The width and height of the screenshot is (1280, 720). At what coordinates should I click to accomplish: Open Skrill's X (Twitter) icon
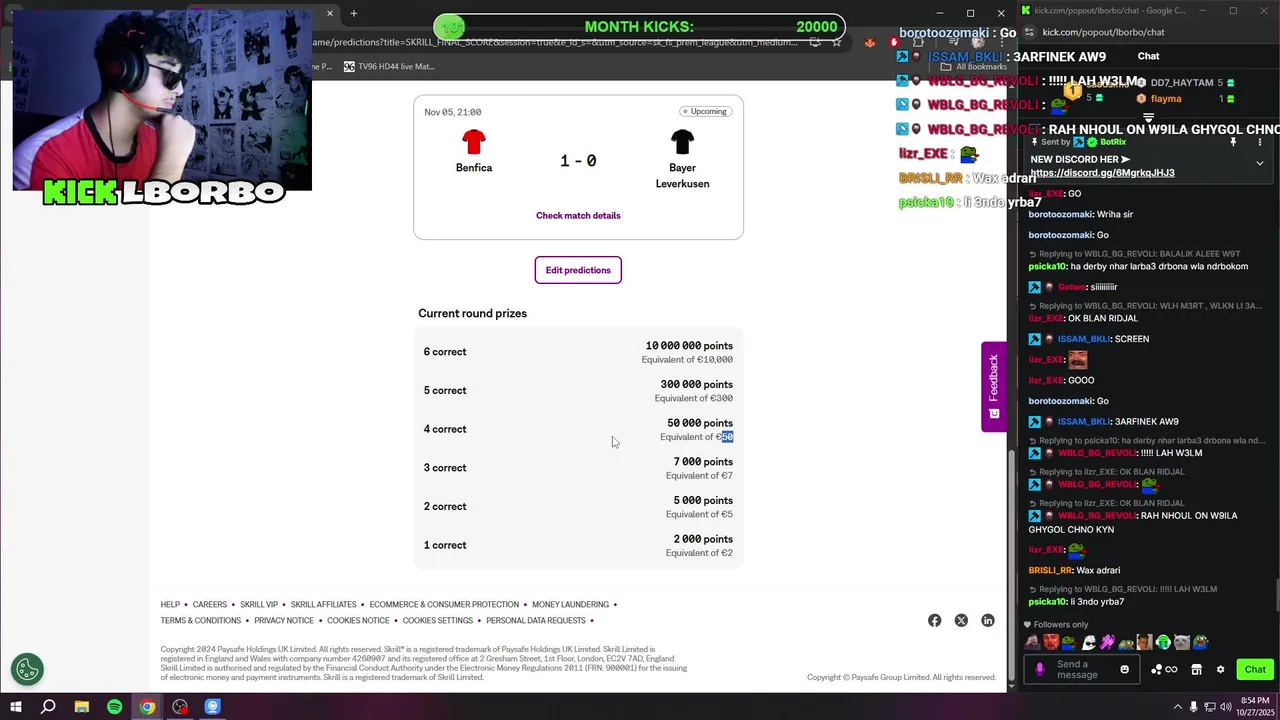pyautogui.click(x=961, y=621)
